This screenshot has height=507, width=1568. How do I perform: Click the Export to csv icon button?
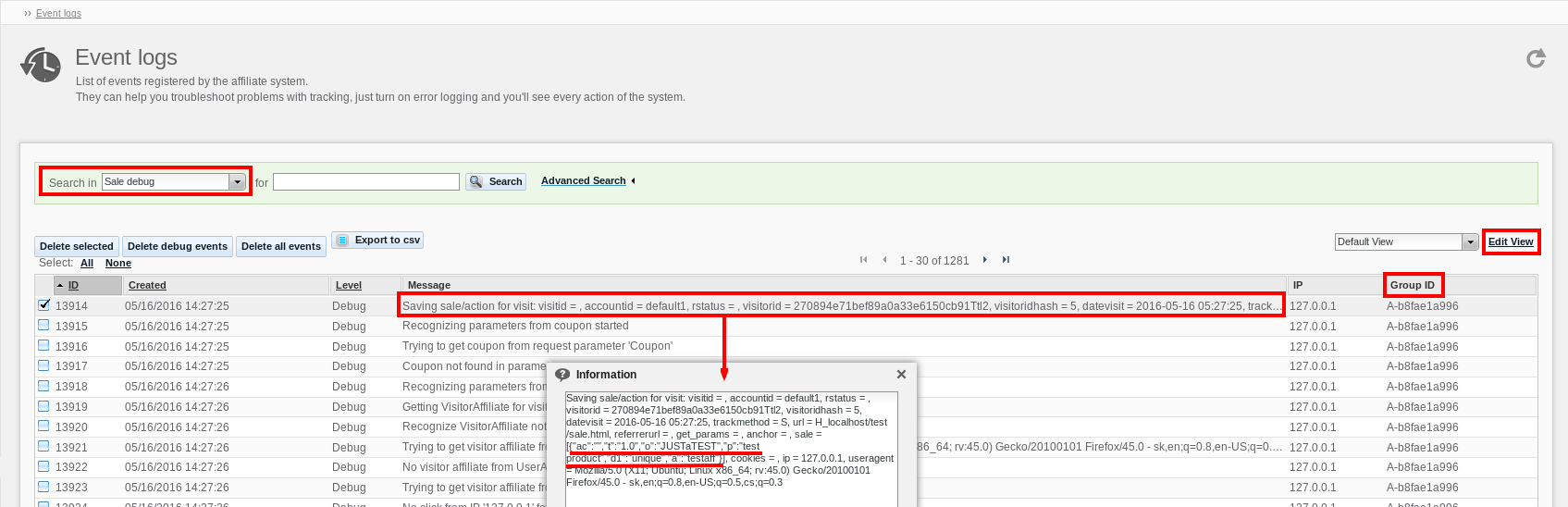[x=377, y=240]
